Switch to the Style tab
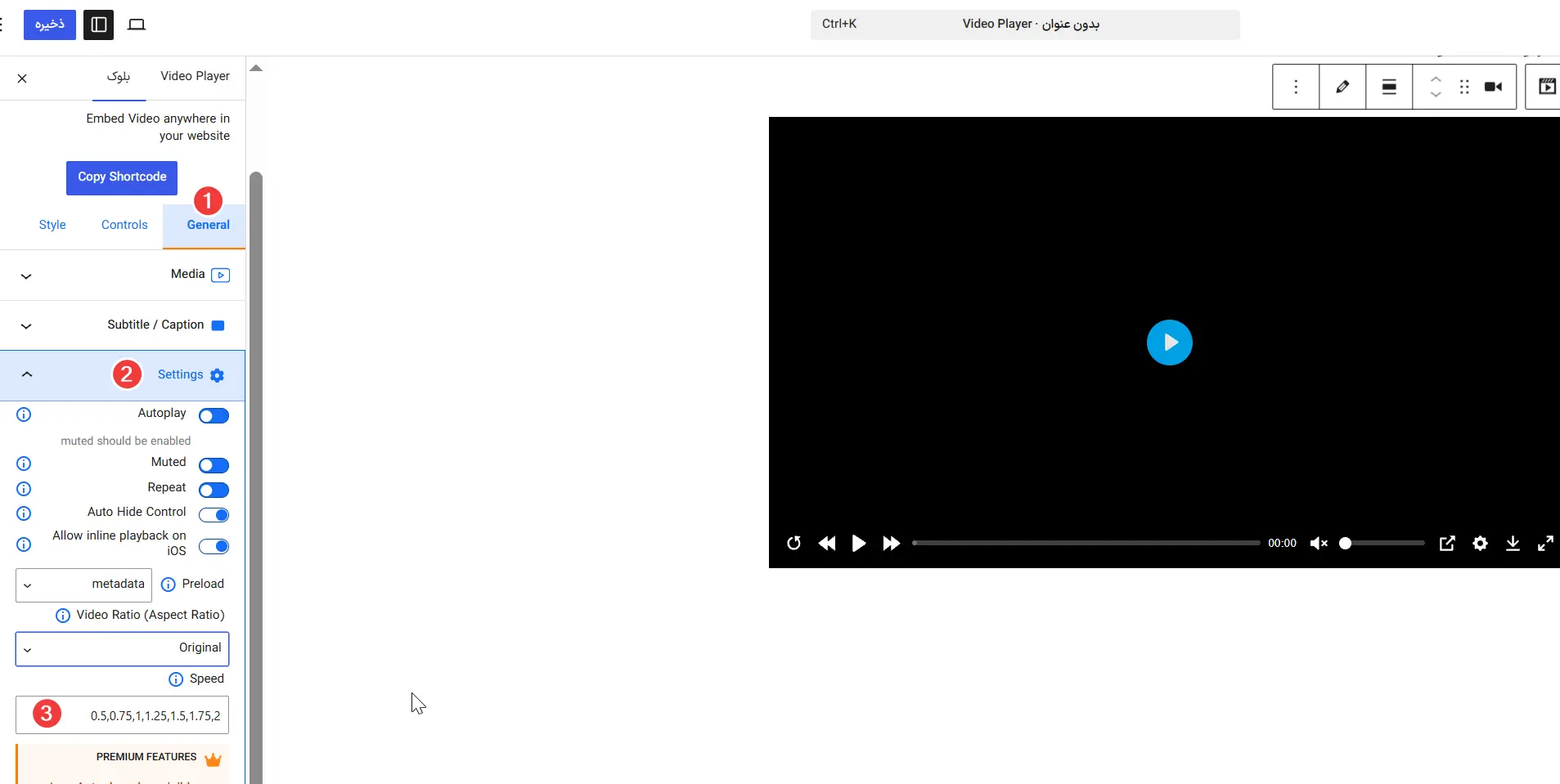 [x=52, y=225]
